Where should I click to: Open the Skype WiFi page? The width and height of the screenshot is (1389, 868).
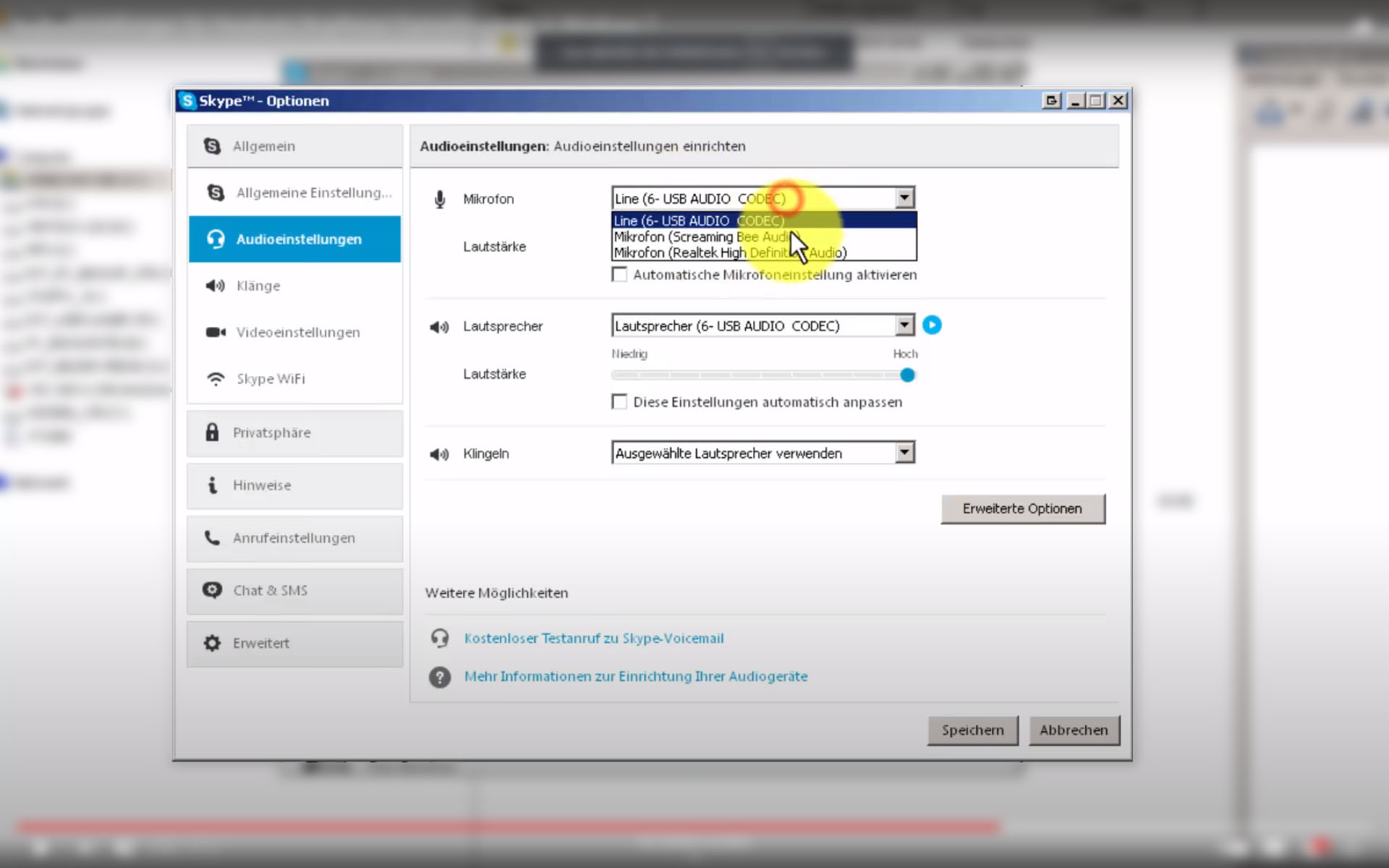(x=294, y=379)
